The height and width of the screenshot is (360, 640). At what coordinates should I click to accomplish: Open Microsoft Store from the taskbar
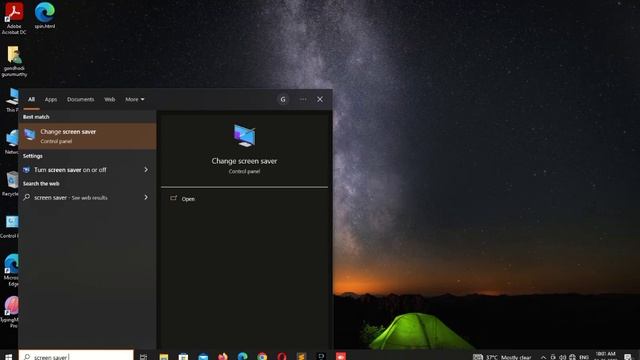[183, 357]
